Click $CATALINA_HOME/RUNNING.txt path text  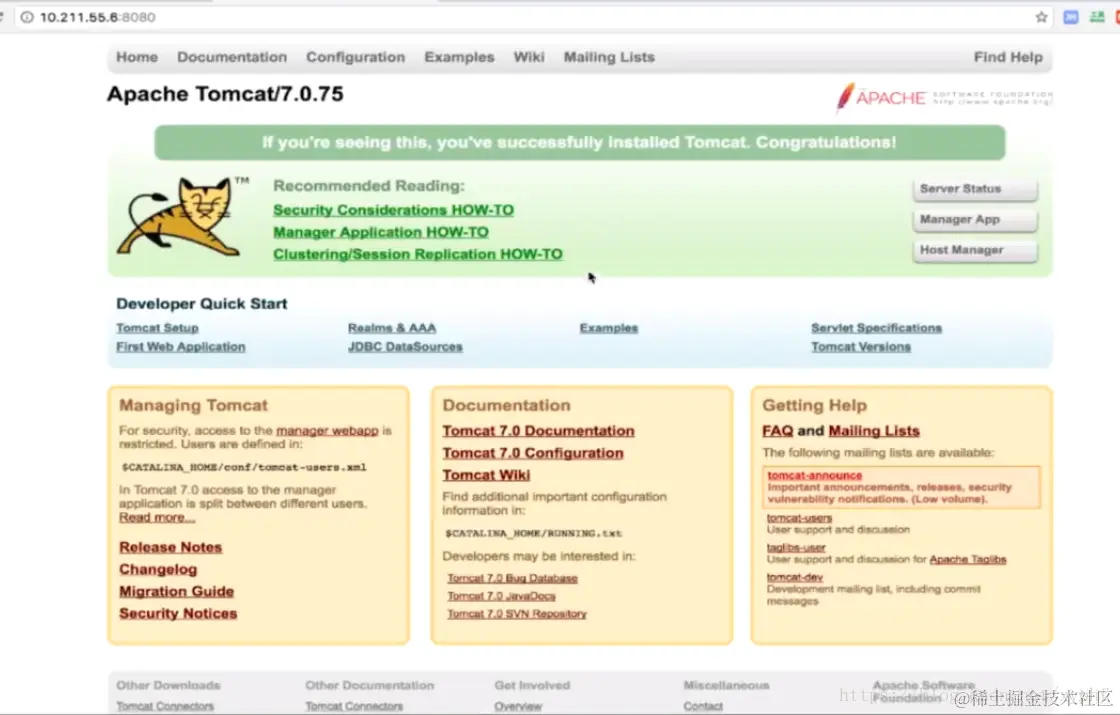[534, 533]
